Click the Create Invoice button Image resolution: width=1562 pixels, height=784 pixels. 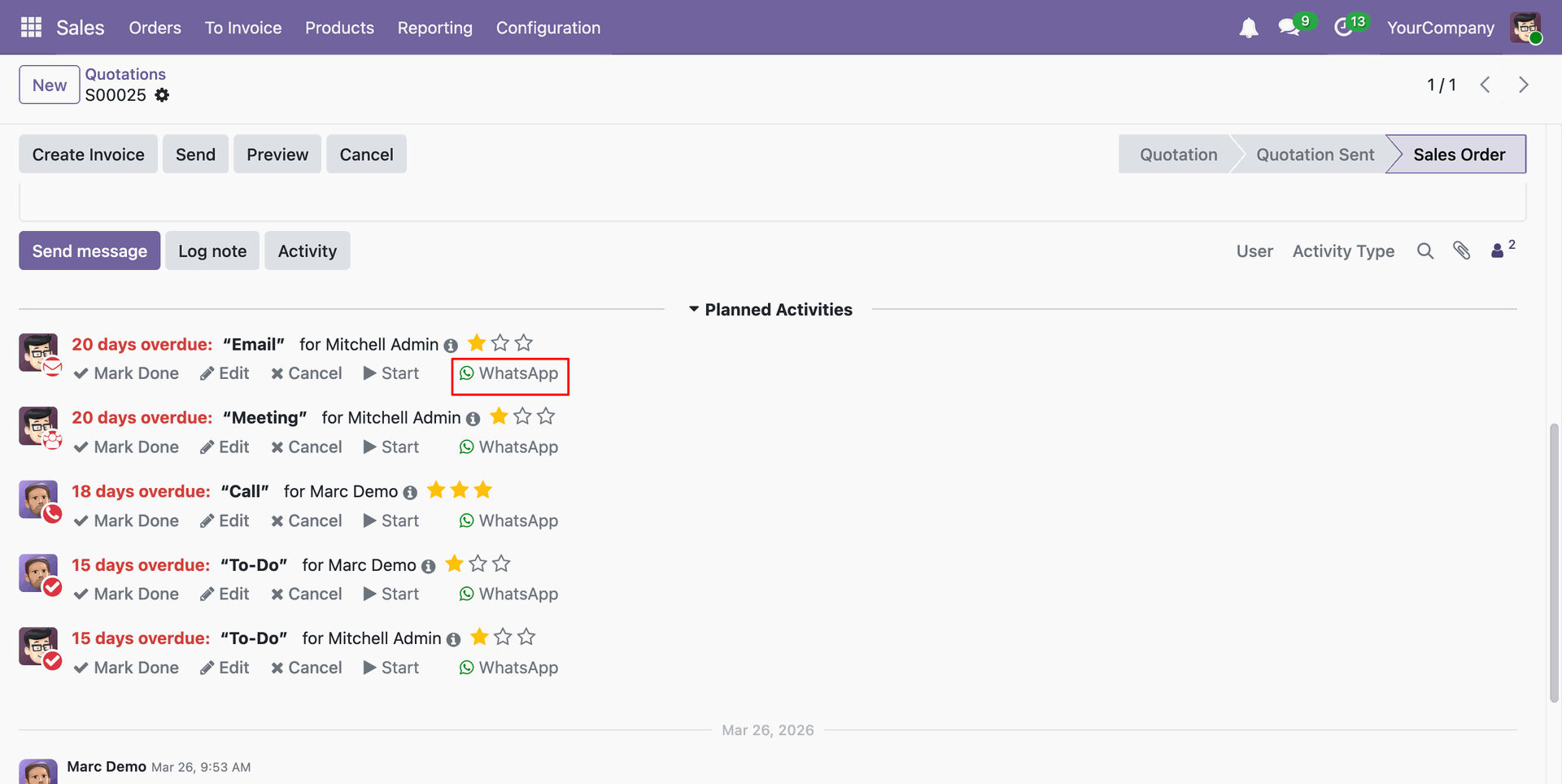tap(88, 155)
